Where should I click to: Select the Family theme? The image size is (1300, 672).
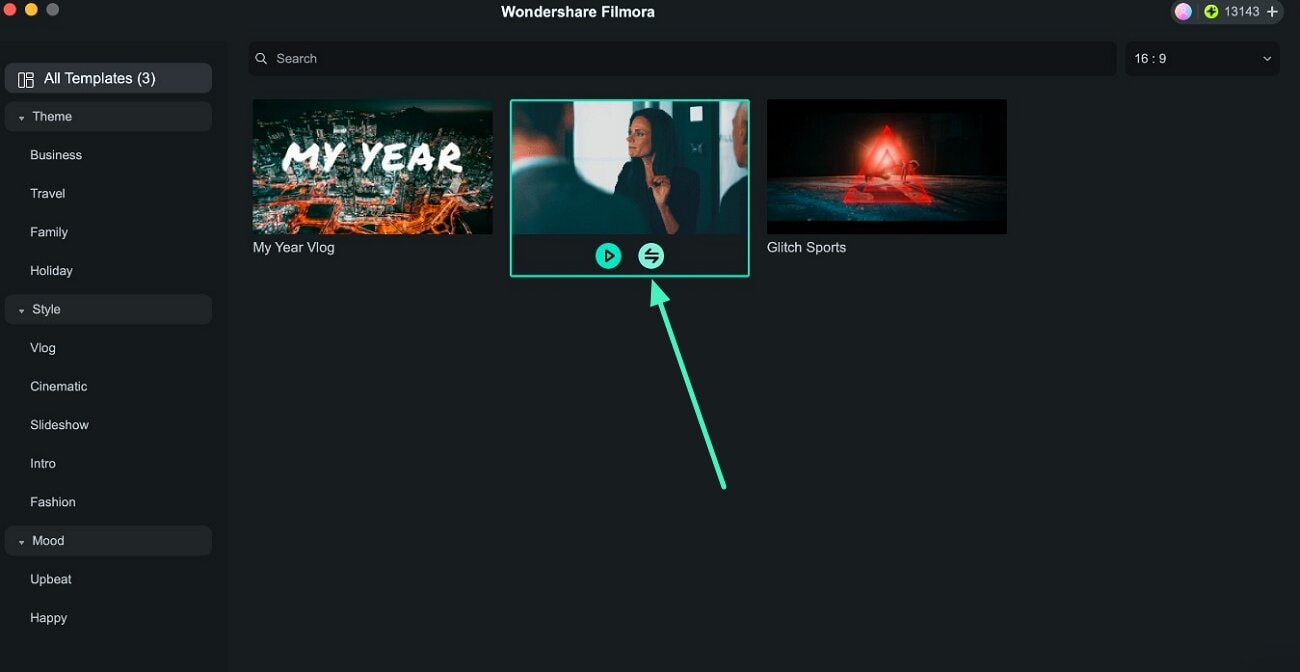[x=49, y=232]
